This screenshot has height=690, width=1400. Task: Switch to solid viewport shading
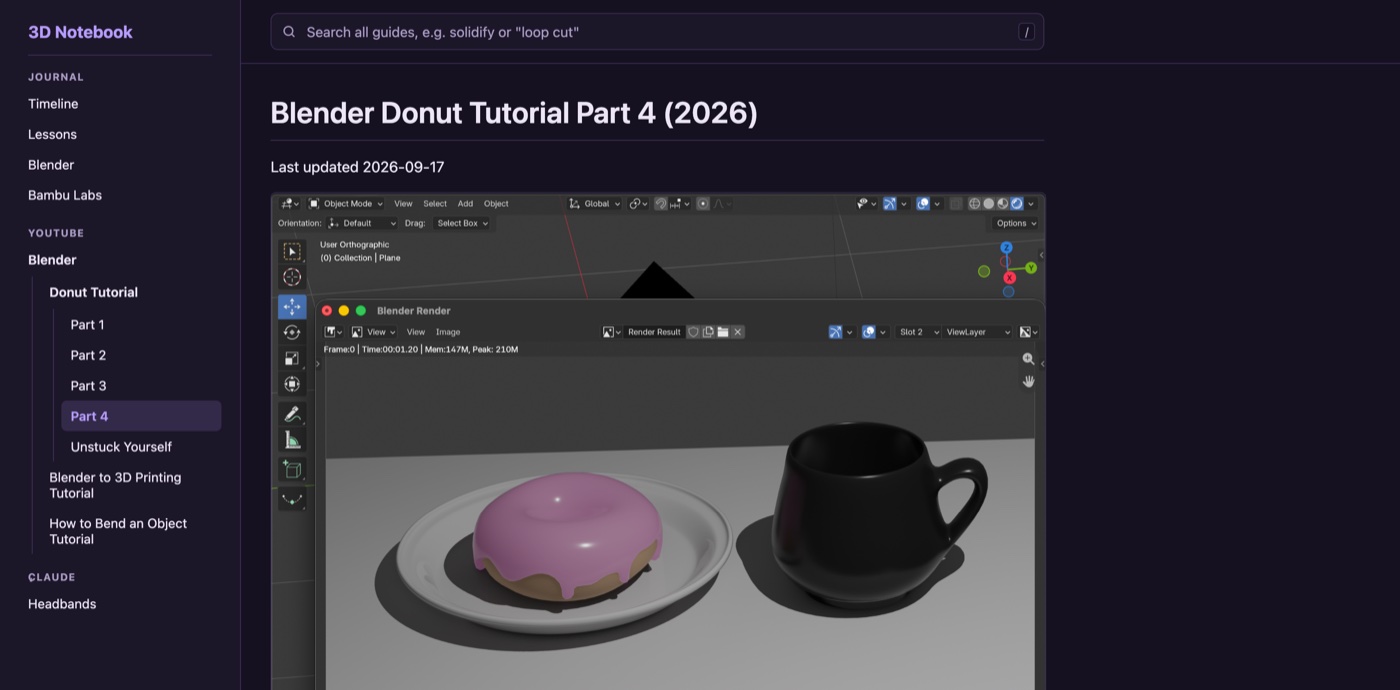(989, 204)
